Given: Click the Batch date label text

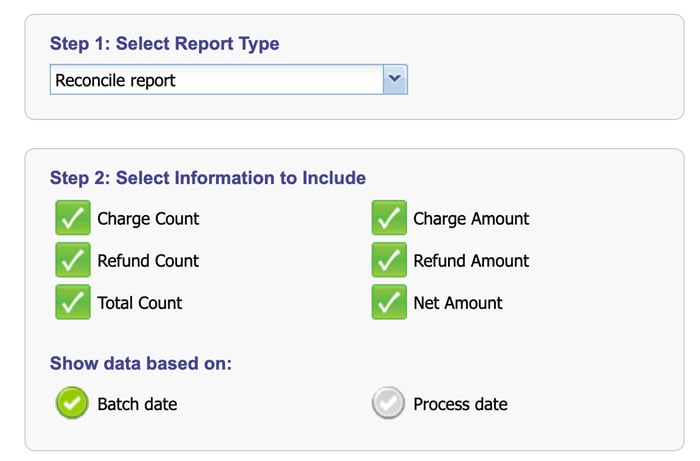Looking at the screenshot, I should coord(137,404).
